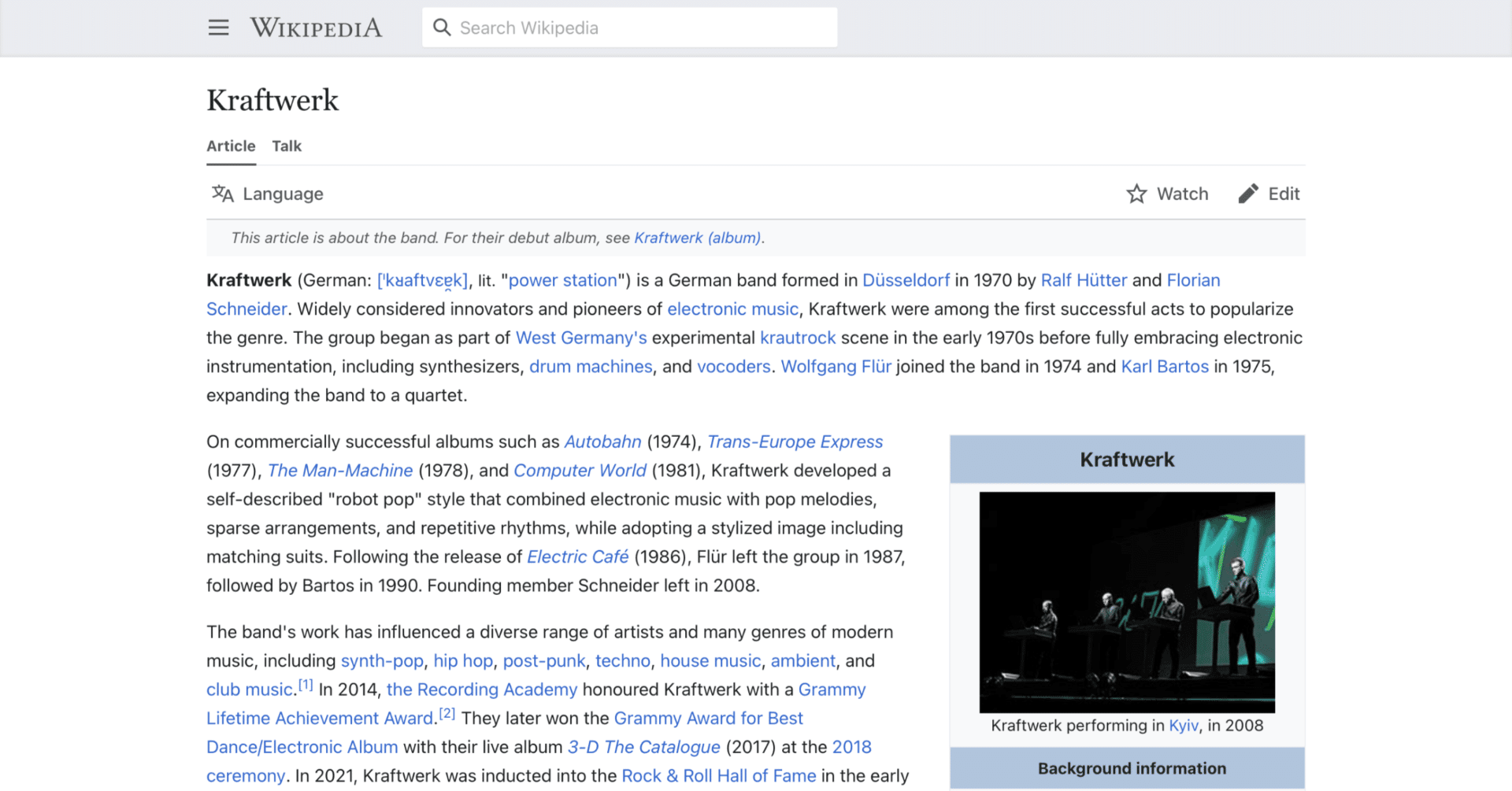Open the Computer World link

coord(580,471)
